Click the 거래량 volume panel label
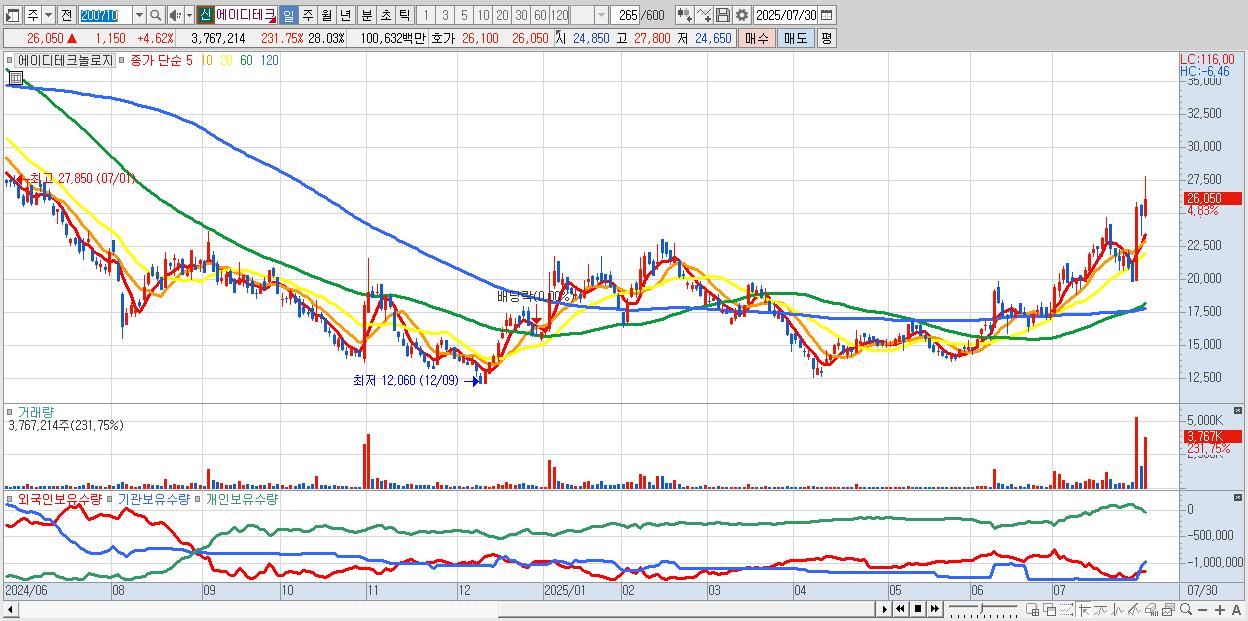This screenshot has height=621, width=1248. tap(36, 412)
